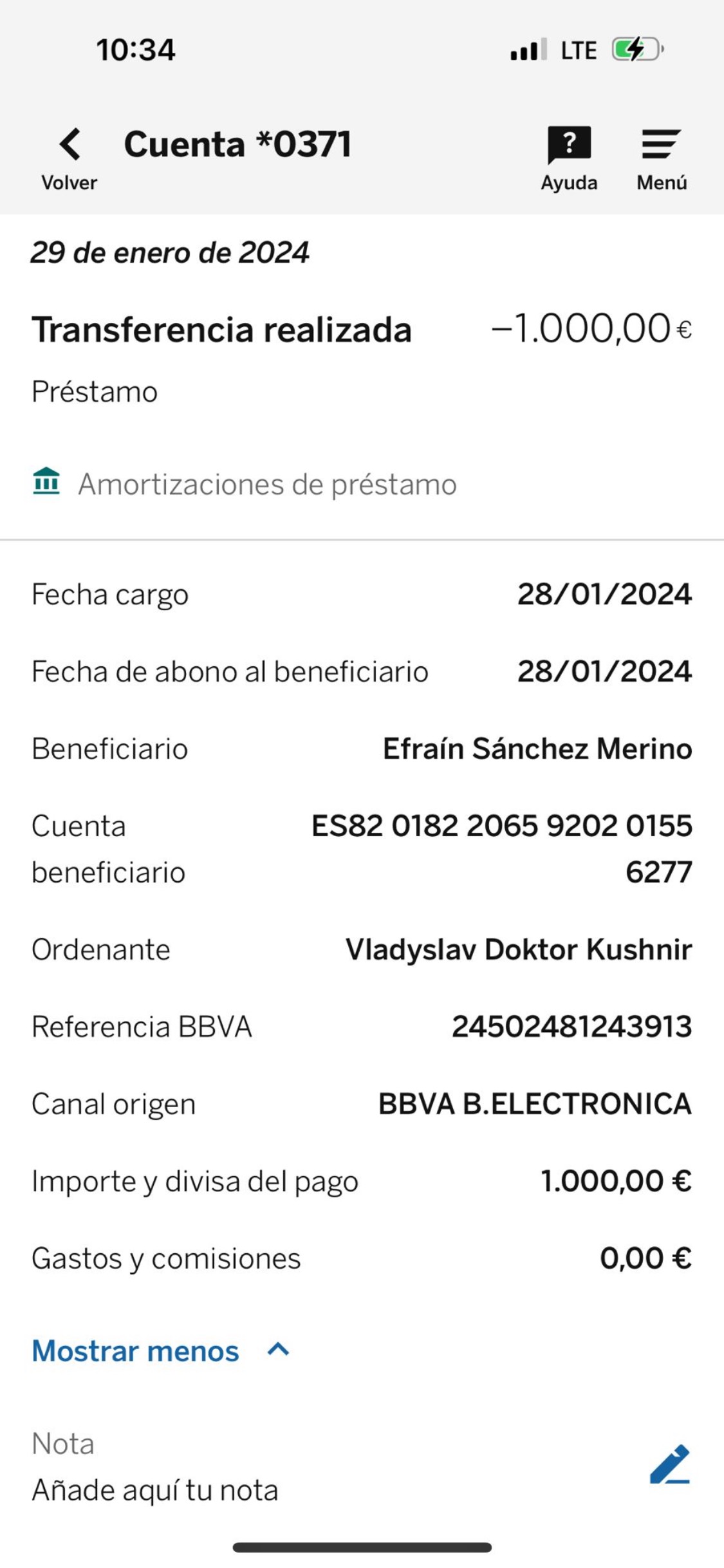Collapse details with Mostrar menos chevron
This screenshot has height=1568, width=724.
tap(278, 1349)
